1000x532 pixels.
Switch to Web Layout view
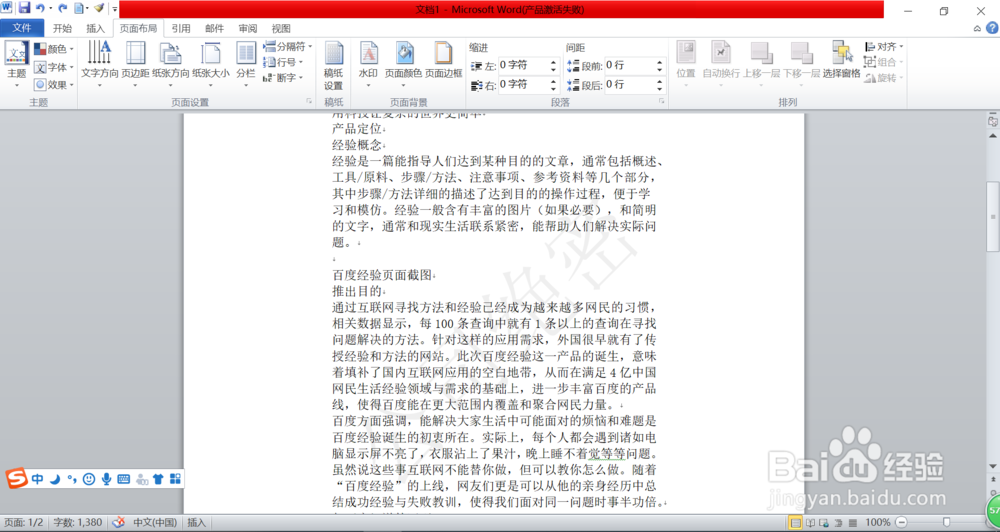coord(823,523)
